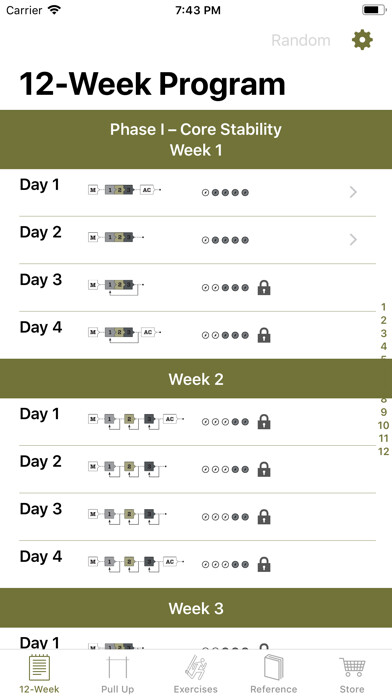Open Week 1 Day 2 chevron arrow
Screen dimensions: 392x696
[353, 240]
